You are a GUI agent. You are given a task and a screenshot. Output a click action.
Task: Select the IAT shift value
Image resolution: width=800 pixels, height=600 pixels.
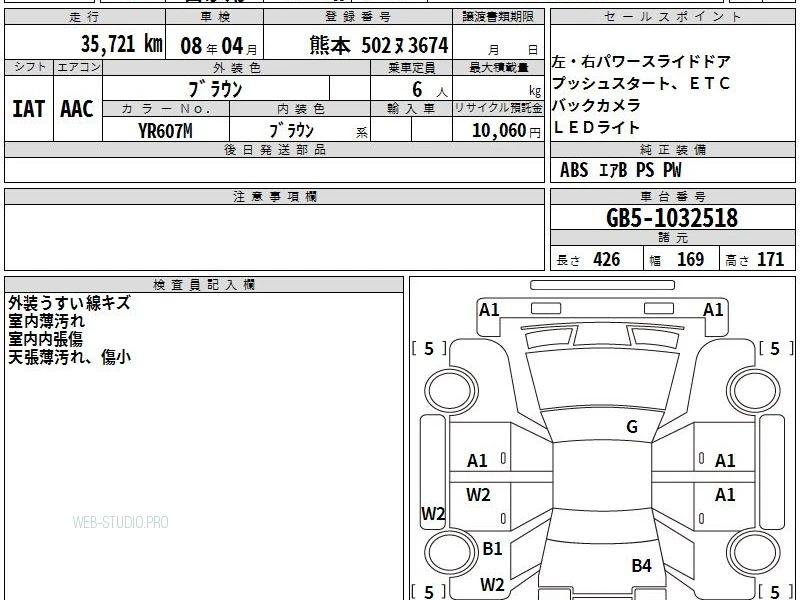point(29,109)
